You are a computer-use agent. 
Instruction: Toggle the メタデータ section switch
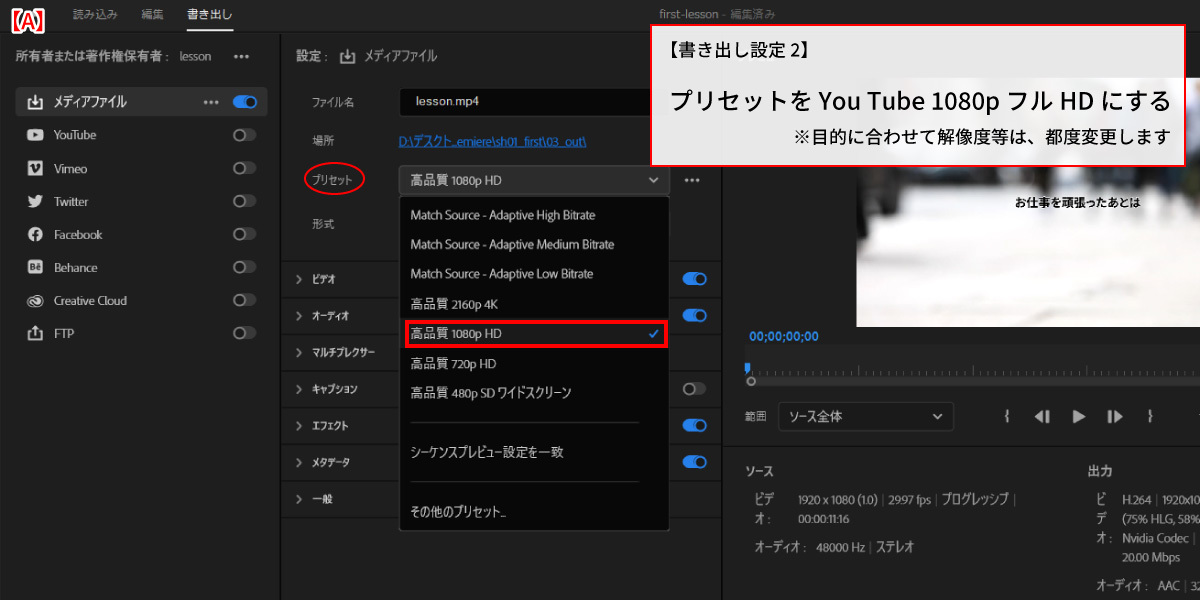coord(694,462)
